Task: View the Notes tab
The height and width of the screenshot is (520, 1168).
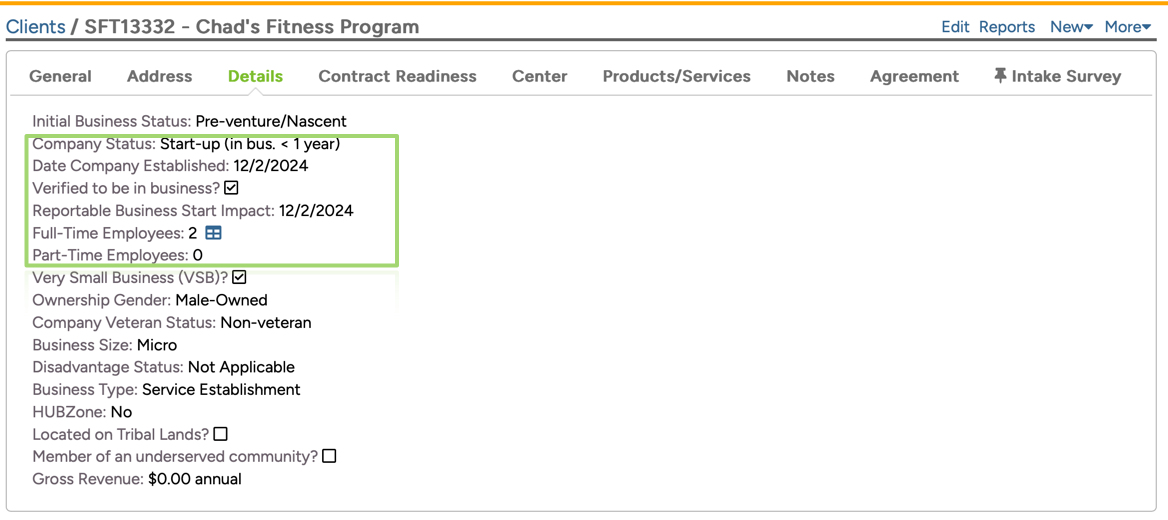Action: click(x=810, y=76)
